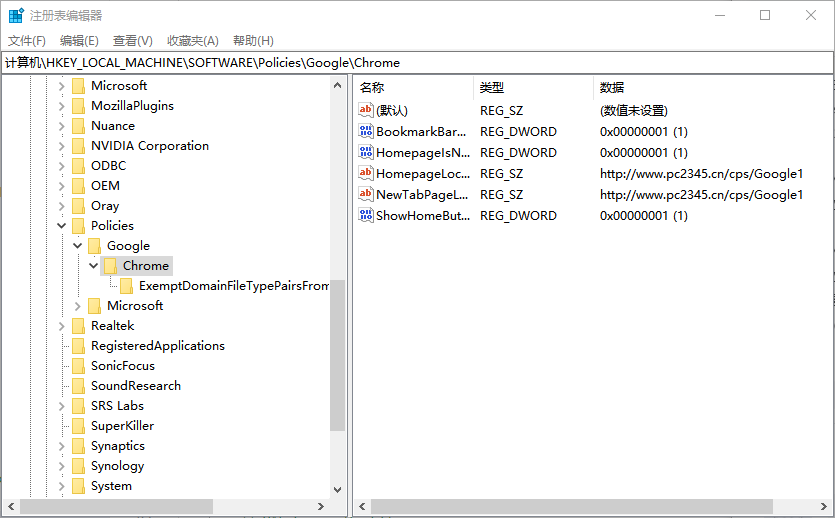Open the 帮助(H) menu
Viewport: 835px width, 518px height.
tap(253, 41)
